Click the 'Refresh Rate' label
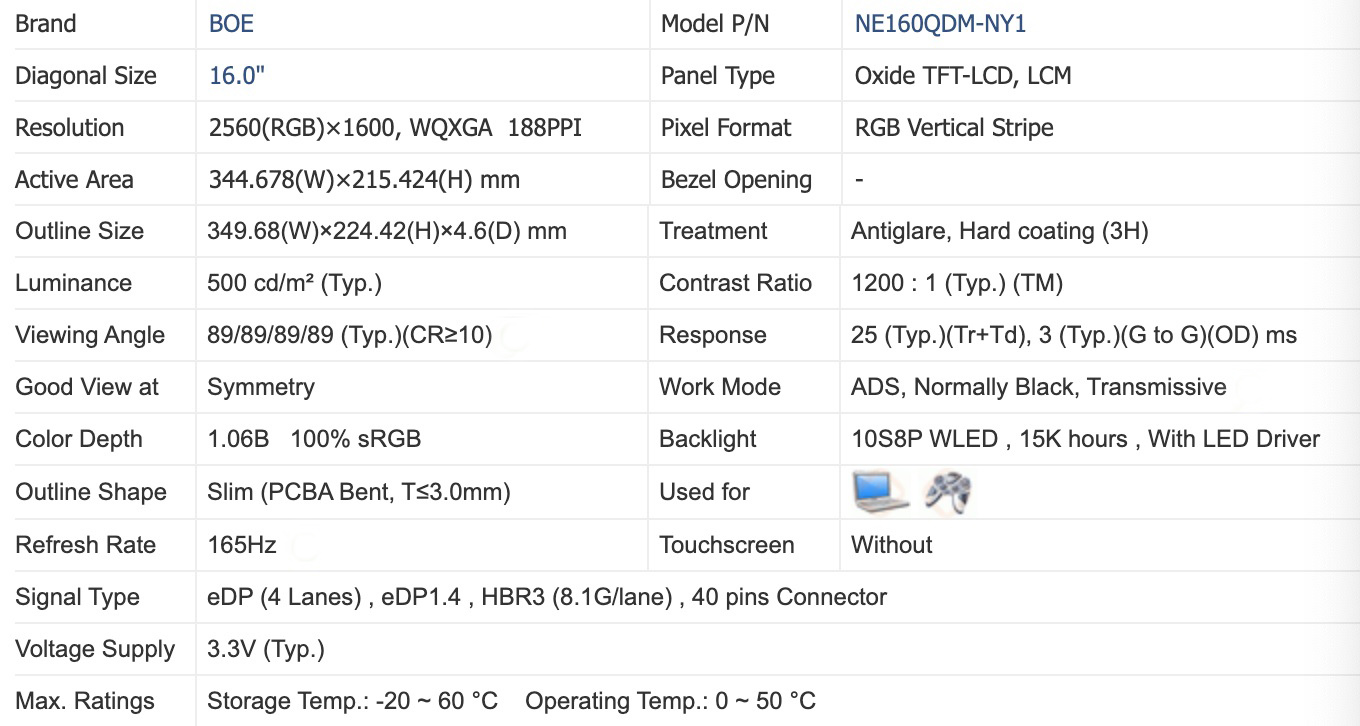Screen dimensions: 1360x726 (85, 545)
